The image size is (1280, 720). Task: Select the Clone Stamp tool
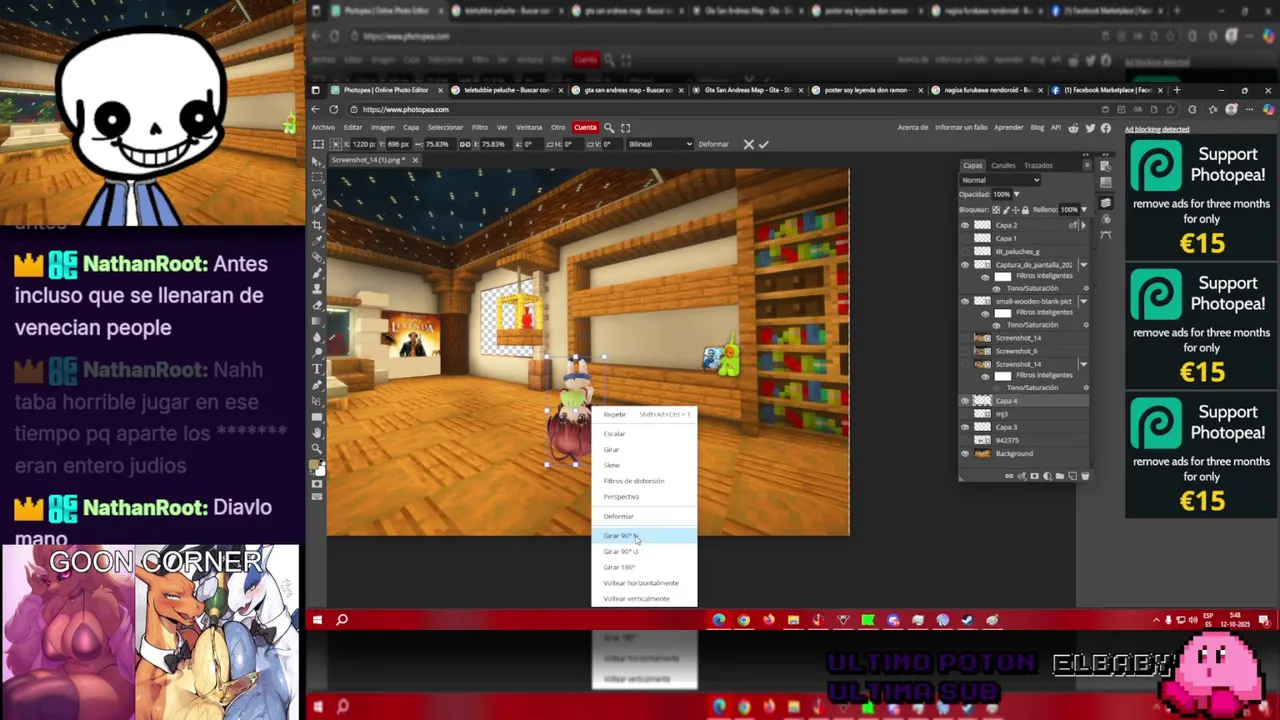tap(318, 289)
